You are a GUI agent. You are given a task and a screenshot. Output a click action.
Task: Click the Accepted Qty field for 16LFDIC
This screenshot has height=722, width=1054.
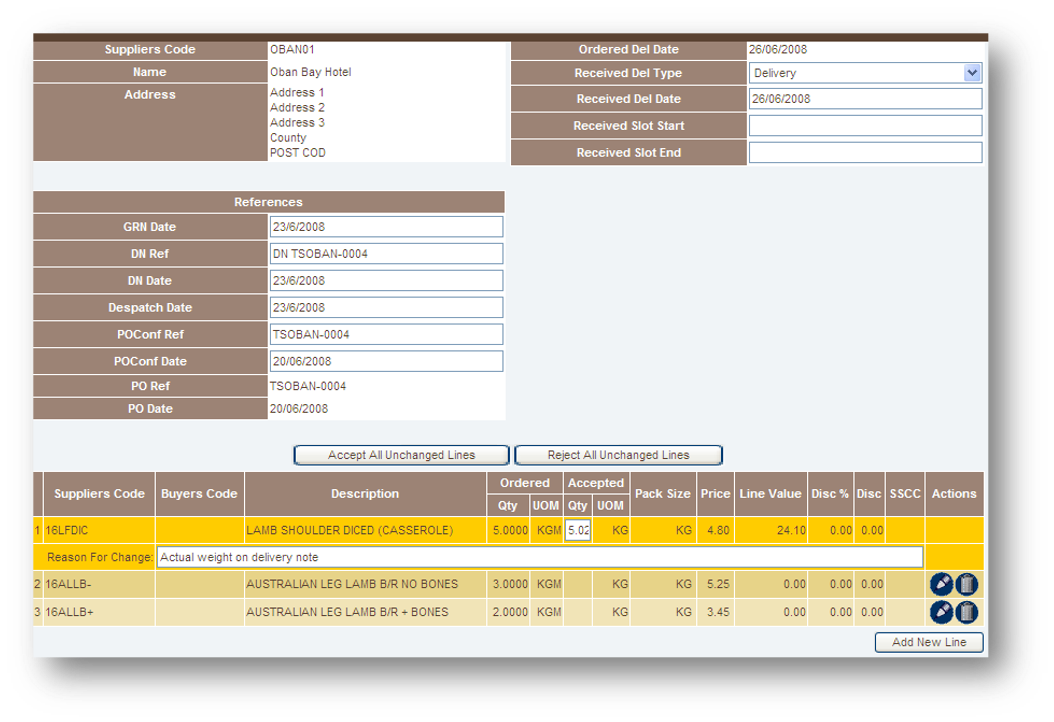578,530
